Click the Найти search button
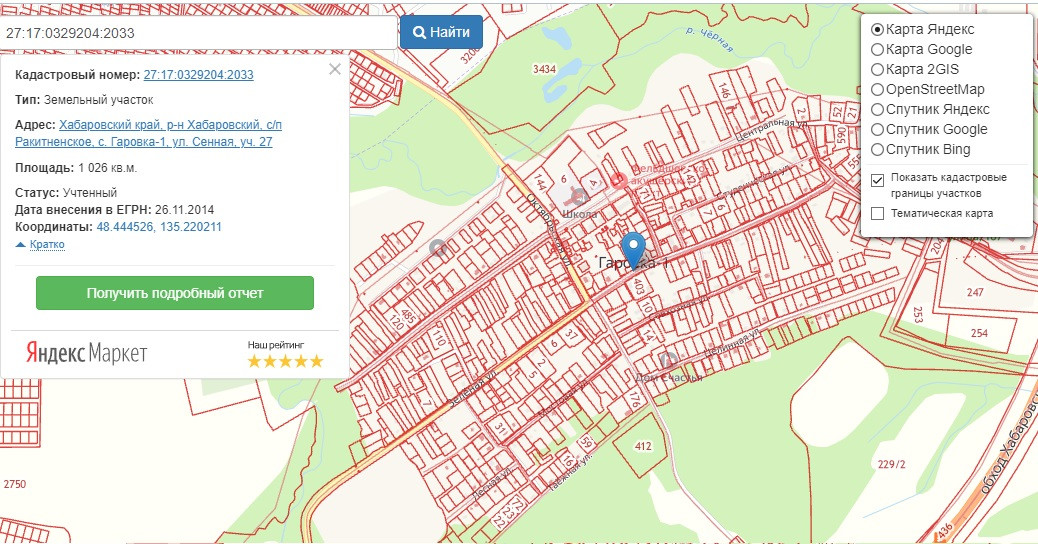Screen dimensions: 1038x544 click(441, 32)
